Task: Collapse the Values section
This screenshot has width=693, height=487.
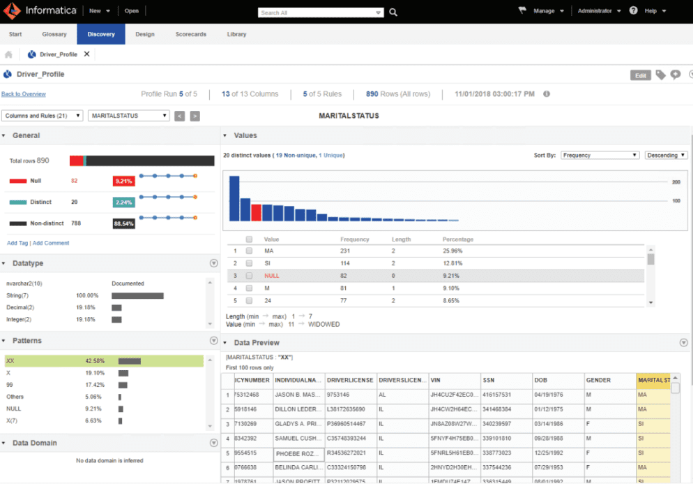Action: 225,136
